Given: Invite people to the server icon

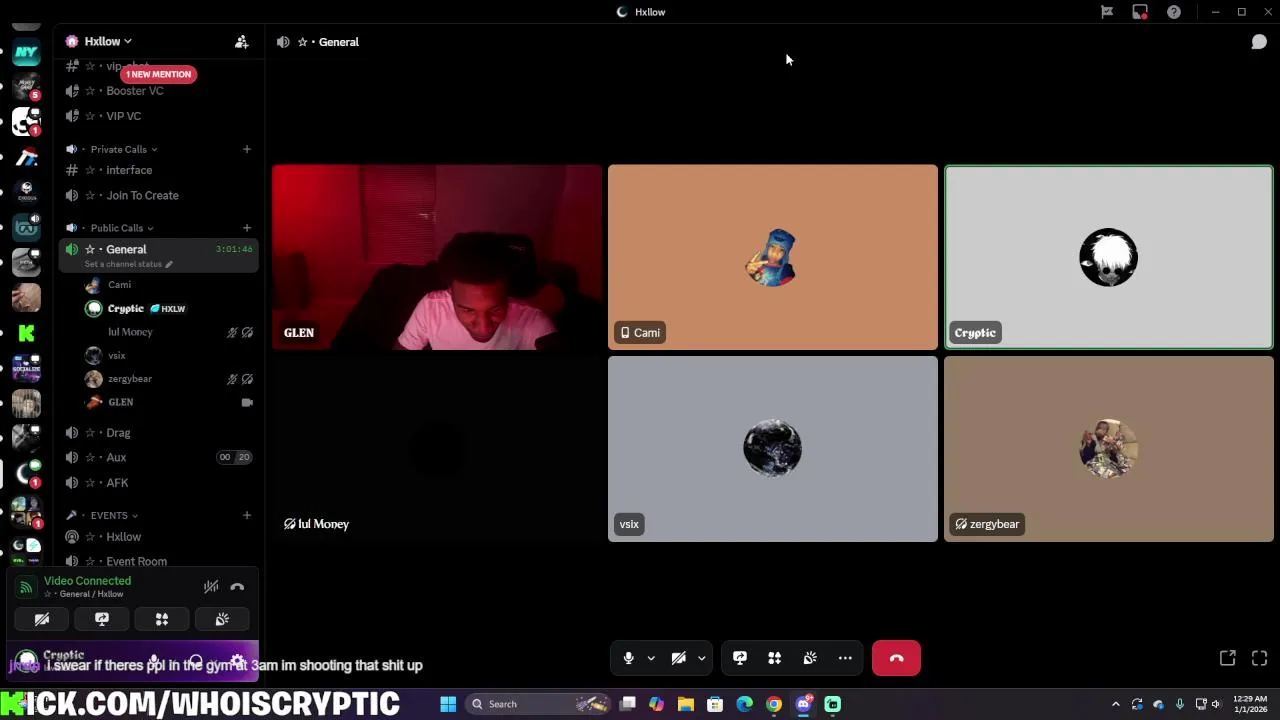Looking at the screenshot, I should (241, 41).
